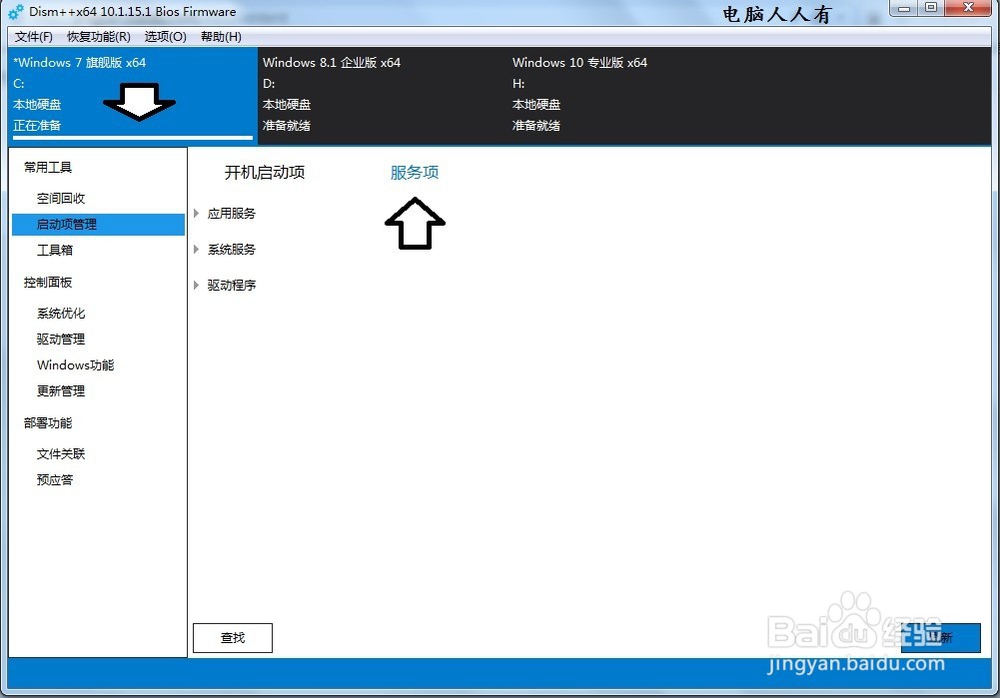
Task: Open 预应答 in the sidebar
Action: coord(55,480)
